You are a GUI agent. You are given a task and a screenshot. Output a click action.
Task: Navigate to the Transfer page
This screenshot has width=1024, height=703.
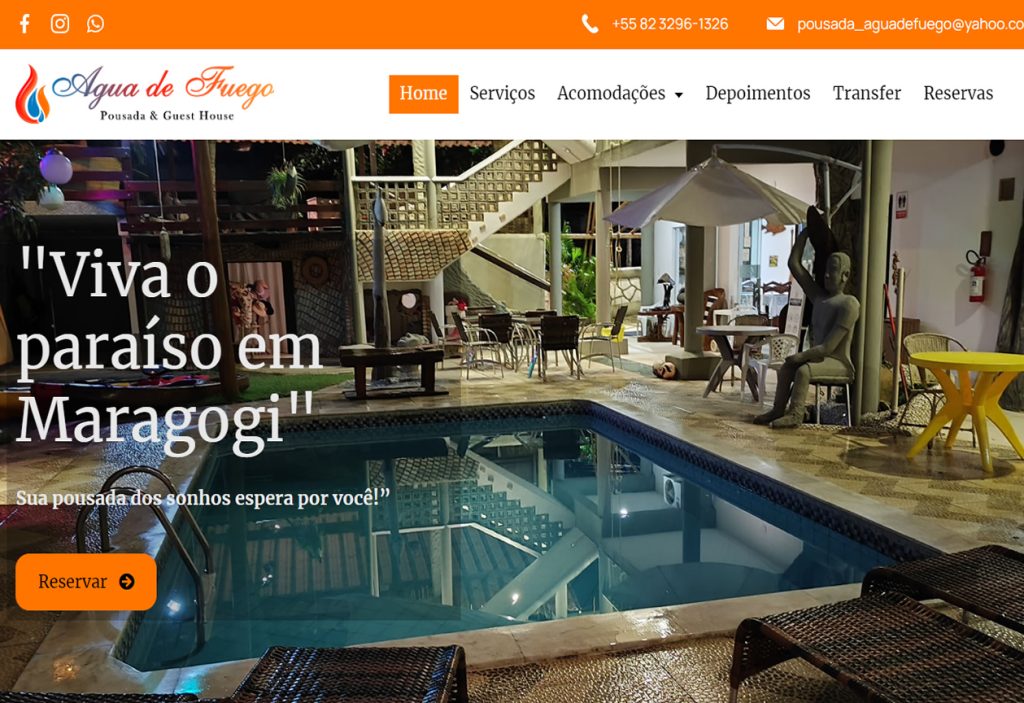point(867,93)
